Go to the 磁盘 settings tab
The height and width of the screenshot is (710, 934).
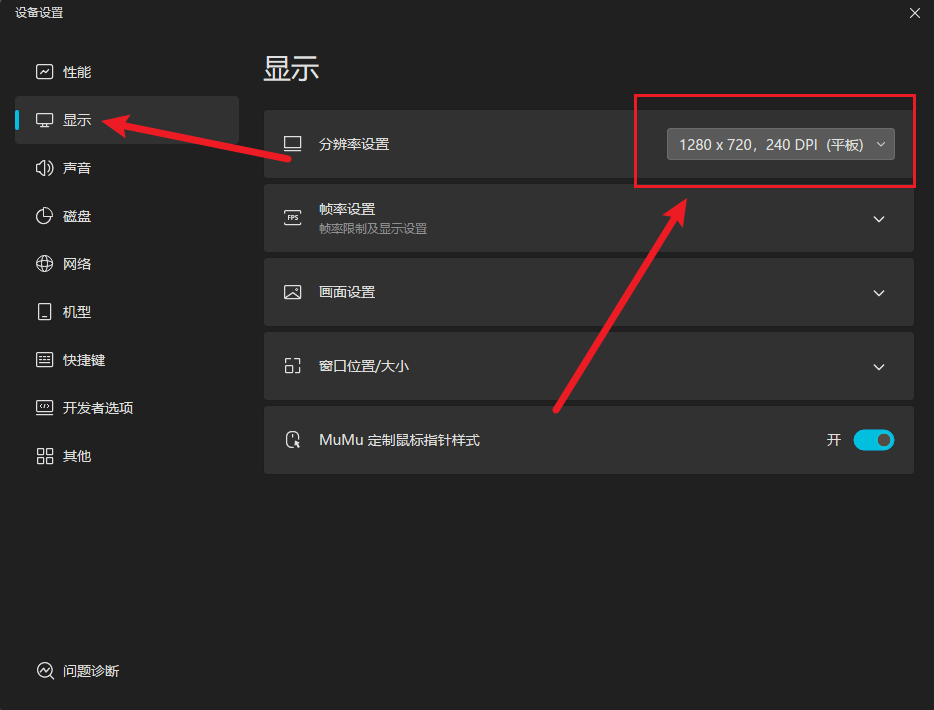point(127,216)
